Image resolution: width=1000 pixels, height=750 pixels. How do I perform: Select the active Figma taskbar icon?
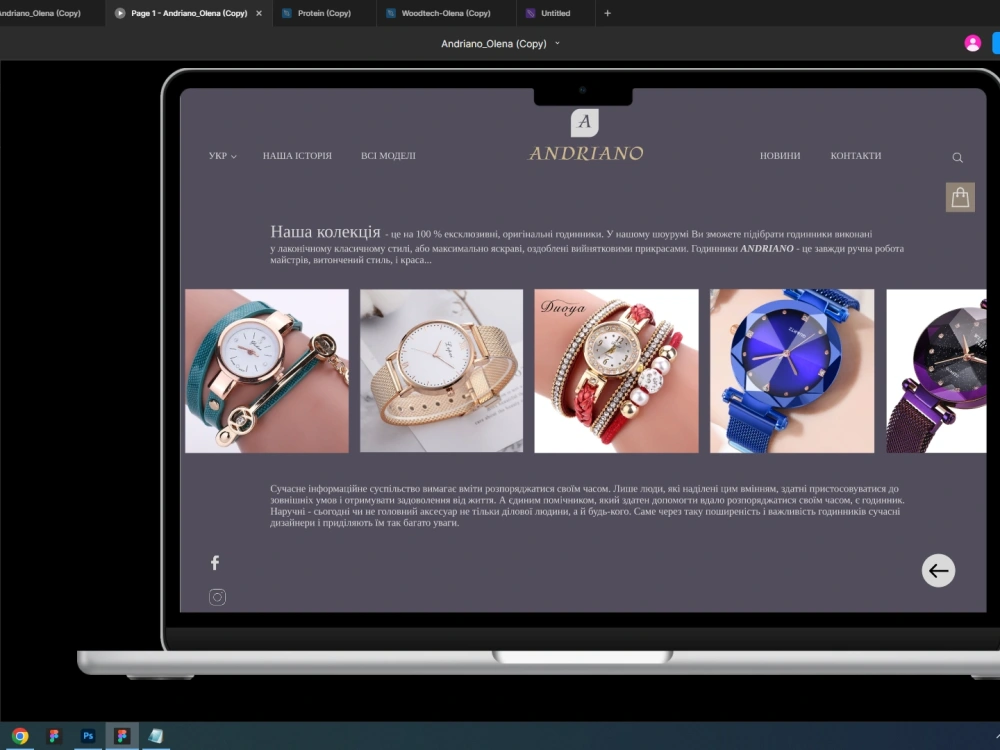tap(122, 736)
